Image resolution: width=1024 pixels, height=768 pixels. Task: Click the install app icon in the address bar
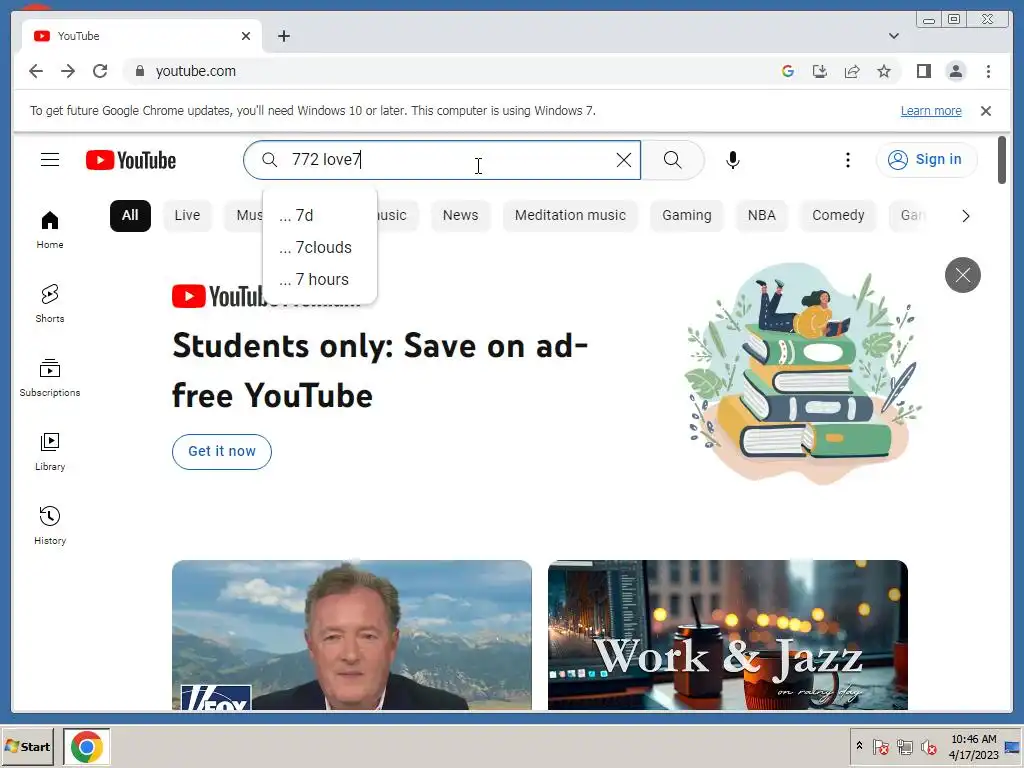coord(820,71)
